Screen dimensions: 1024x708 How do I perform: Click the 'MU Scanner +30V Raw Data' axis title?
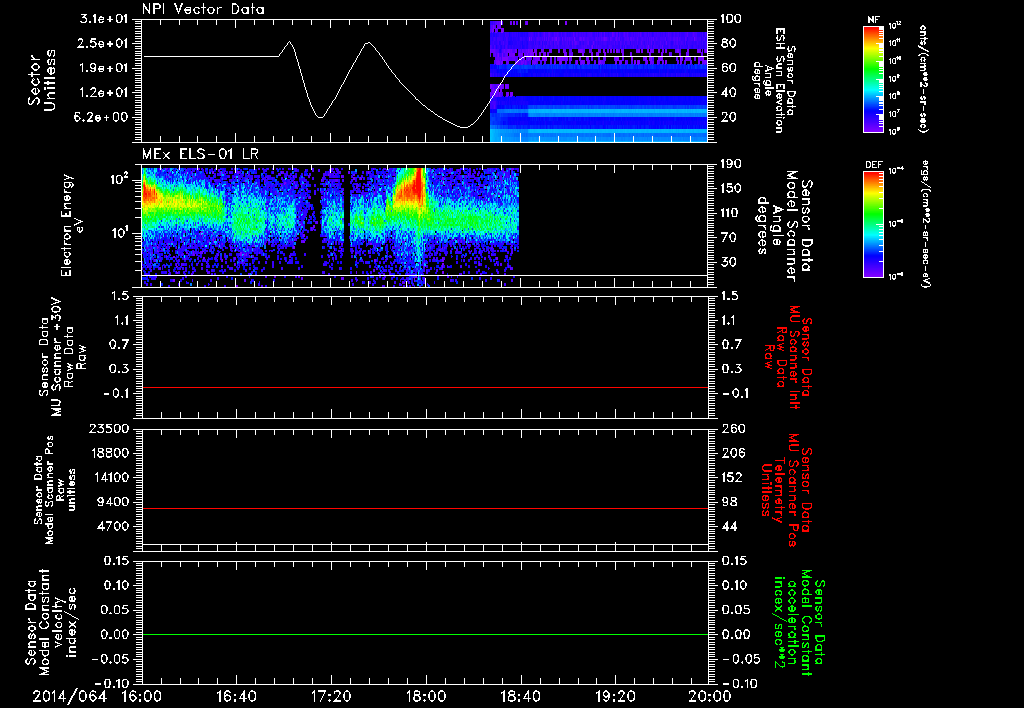tap(63, 356)
